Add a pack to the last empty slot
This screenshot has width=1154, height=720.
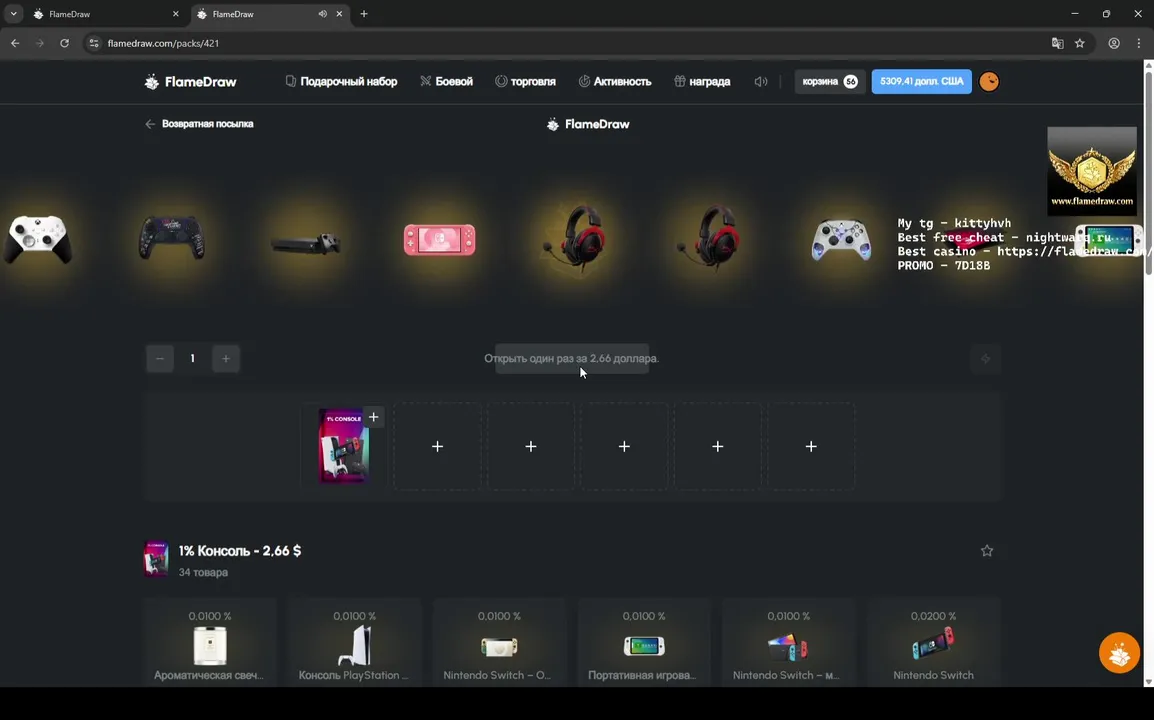(x=811, y=446)
